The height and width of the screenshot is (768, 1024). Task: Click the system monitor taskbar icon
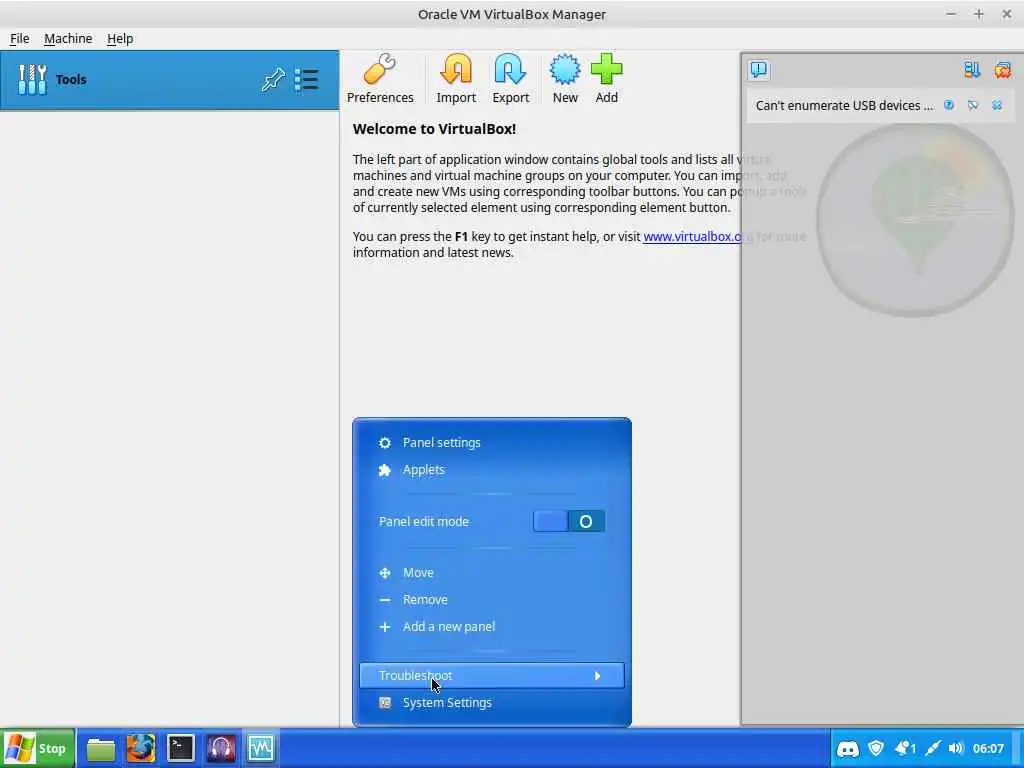261,748
